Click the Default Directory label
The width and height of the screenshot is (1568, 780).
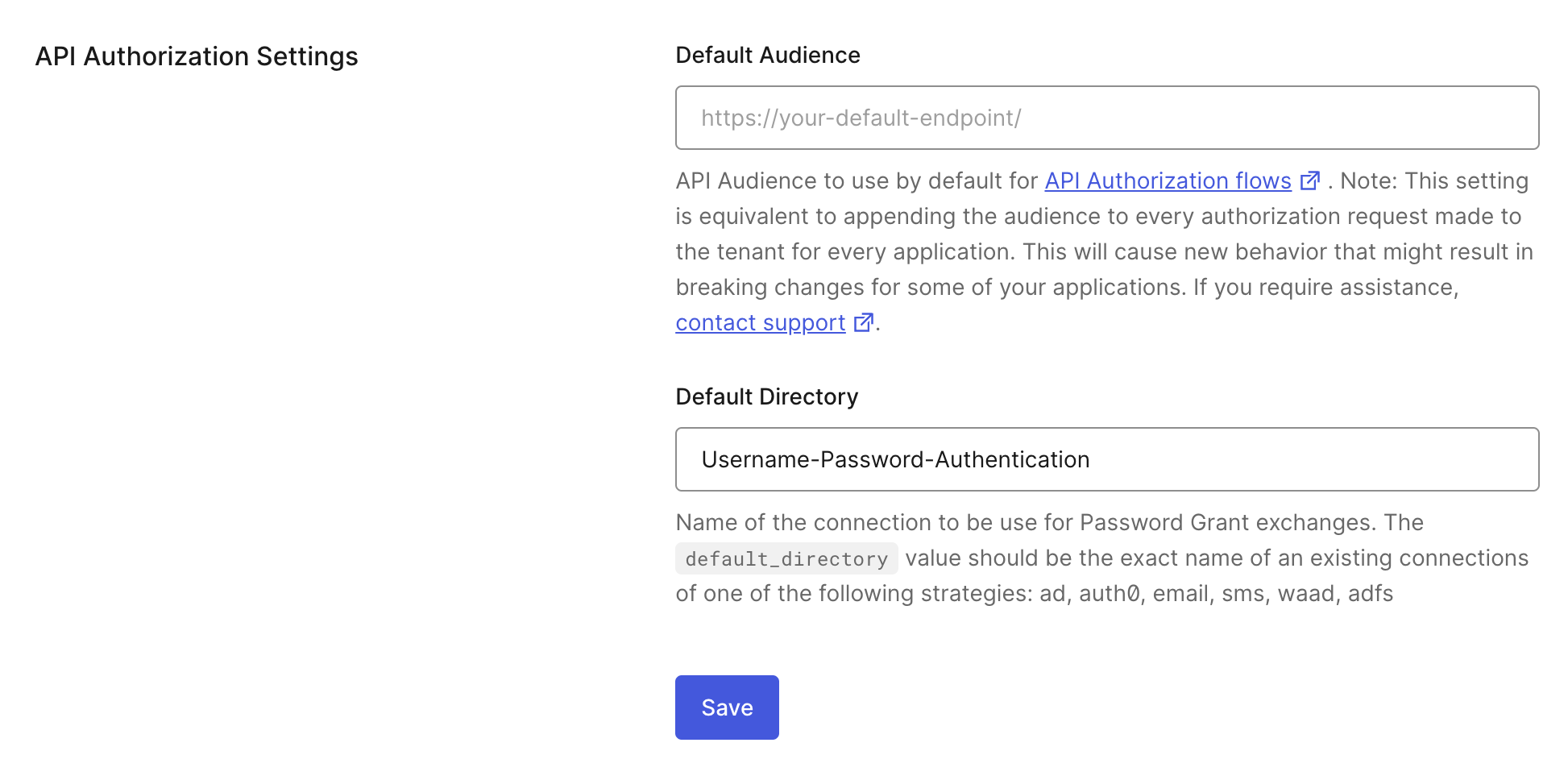[766, 396]
